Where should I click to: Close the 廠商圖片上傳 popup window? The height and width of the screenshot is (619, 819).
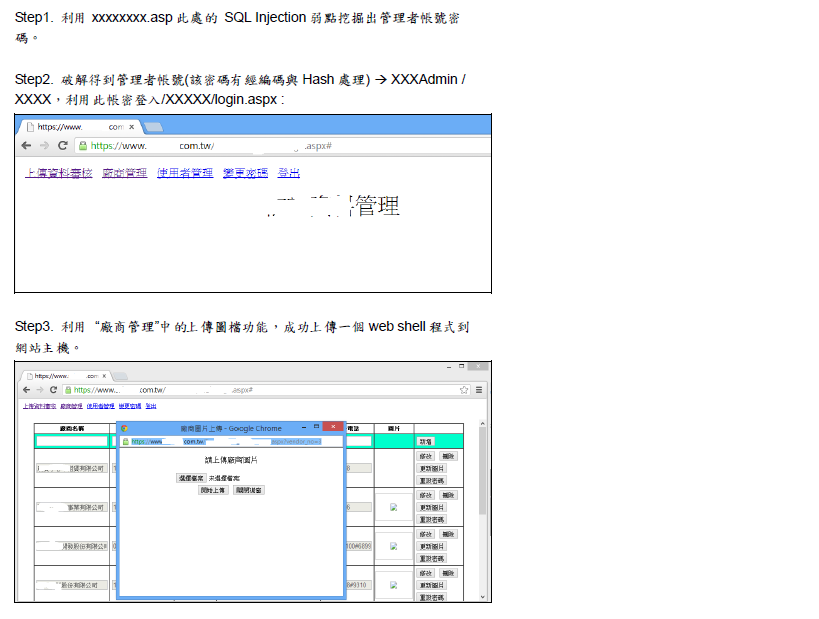click(332, 427)
